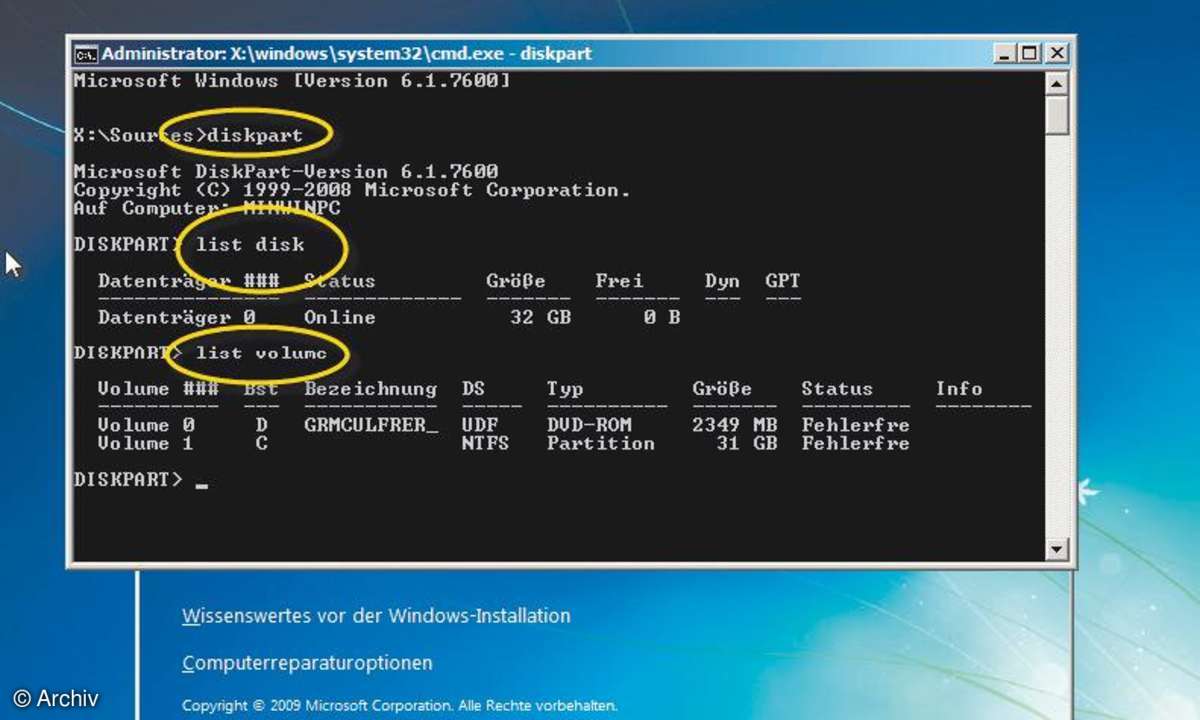This screenshot has height=720, width=1200.
Task: Click the typed 'diskpart' command after X:\Sources>
Action: point(253,134)
